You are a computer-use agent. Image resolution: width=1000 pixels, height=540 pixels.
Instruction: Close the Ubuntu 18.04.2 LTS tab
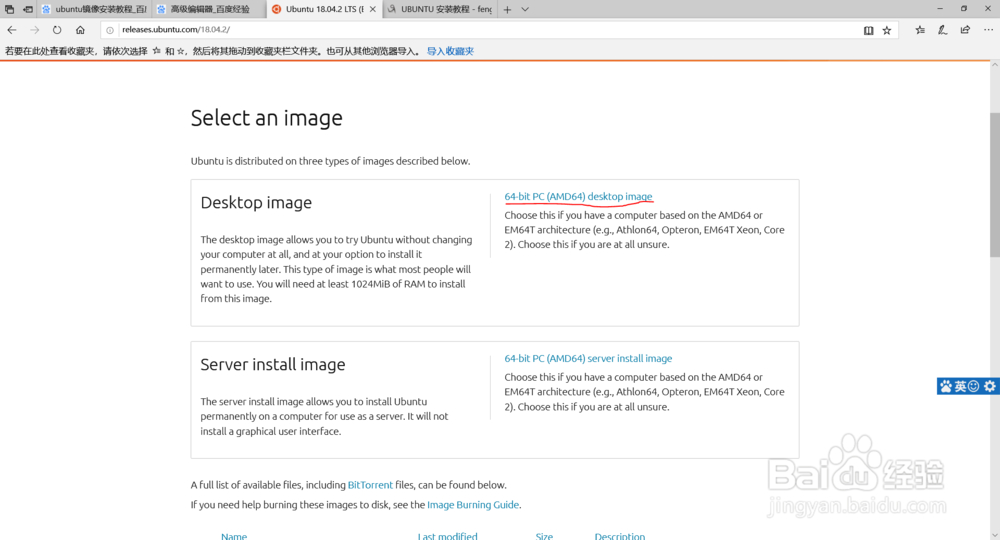tap(372, 10)
